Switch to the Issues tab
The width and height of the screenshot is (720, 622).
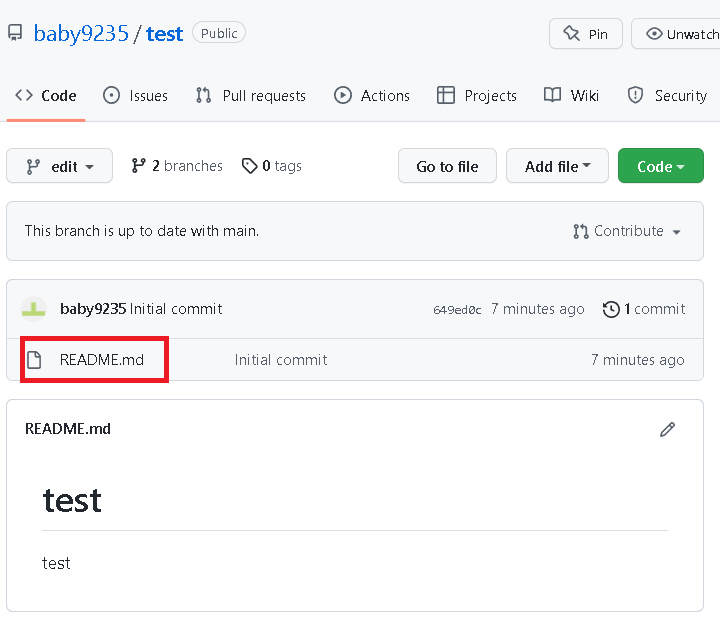point(135,95)
